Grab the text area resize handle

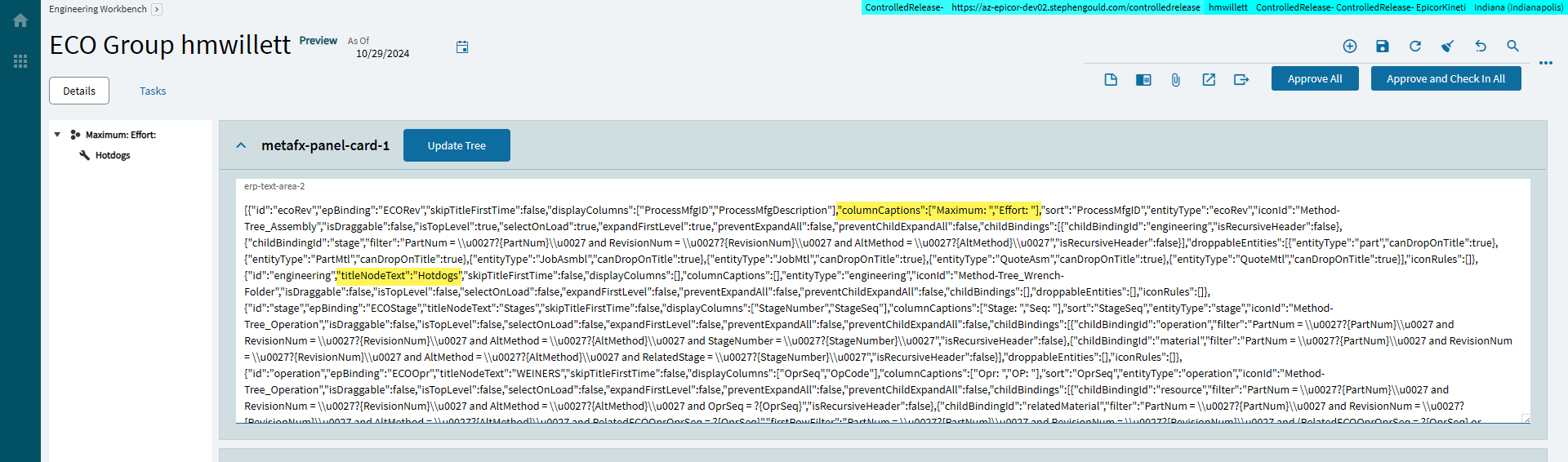1526,419
